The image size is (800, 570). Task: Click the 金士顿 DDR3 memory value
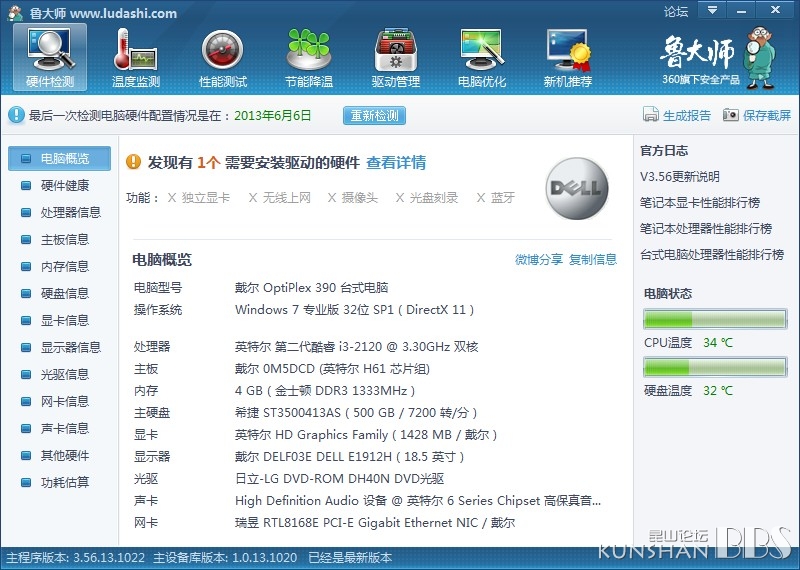pos(325,391)
